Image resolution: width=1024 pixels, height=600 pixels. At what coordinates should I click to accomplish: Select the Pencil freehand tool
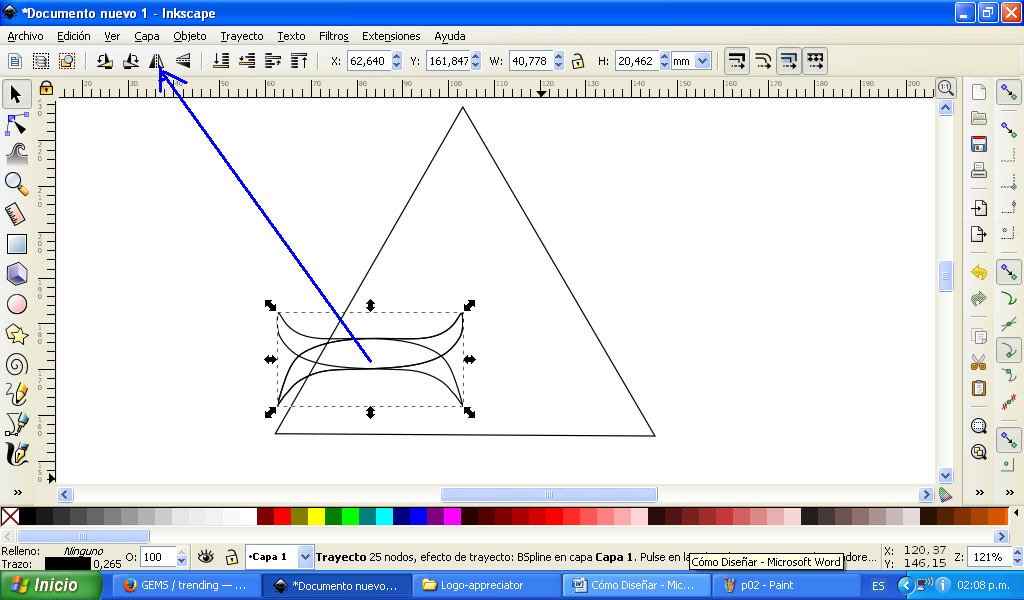[16, 394]
